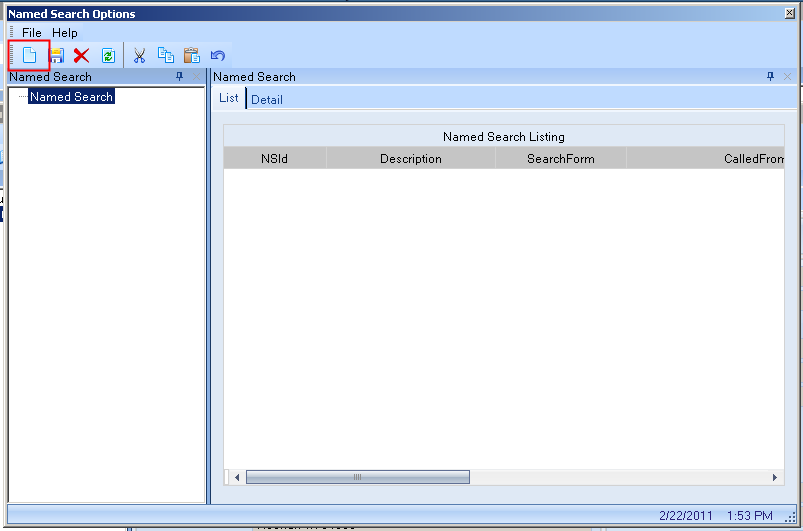Open the Help menu
Image resolution: width=803 pixels, height=531 pixels.
pos(65,33)
